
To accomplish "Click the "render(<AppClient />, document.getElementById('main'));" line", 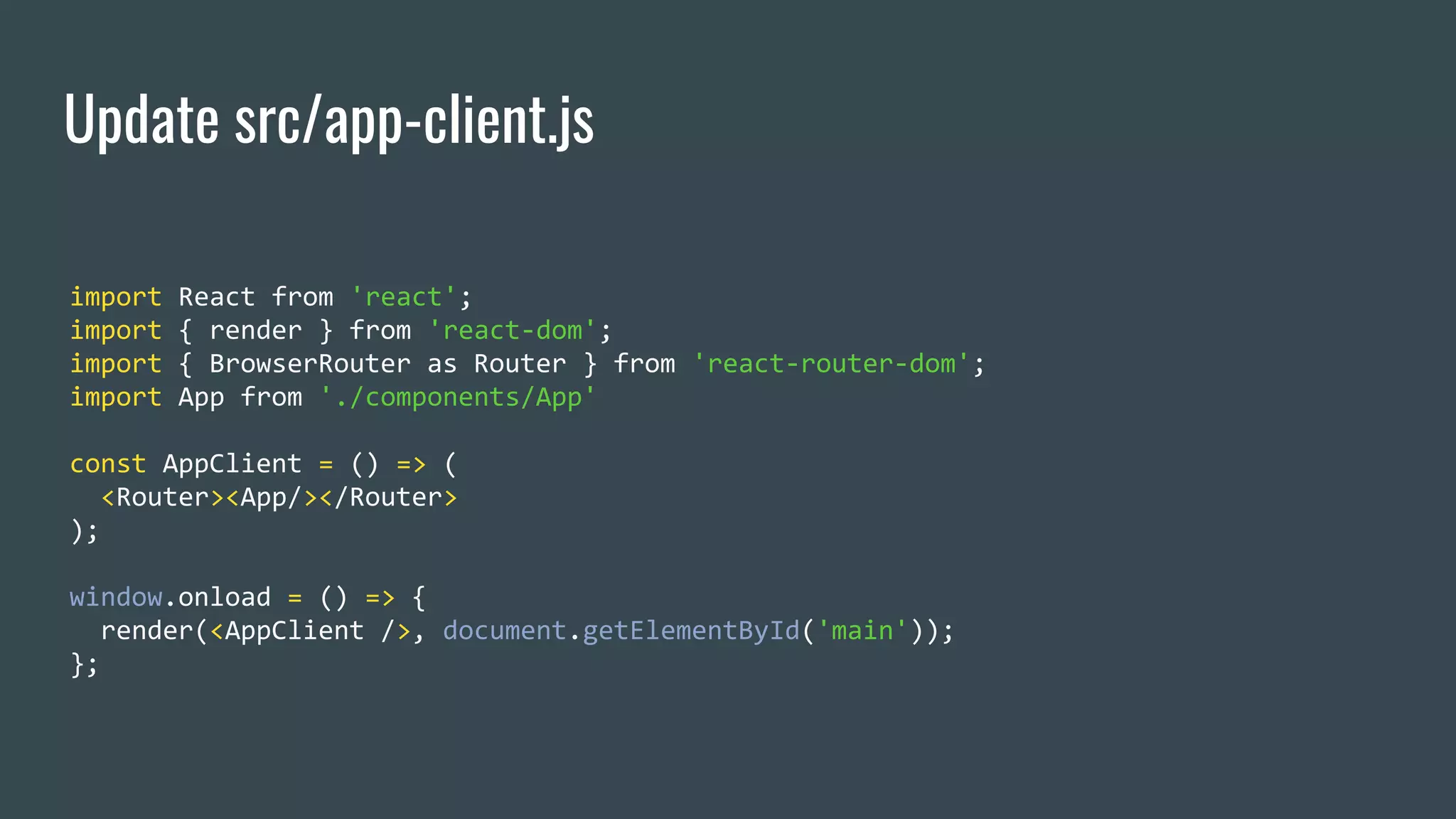I will pyautogui.click(x=527, y=631).
